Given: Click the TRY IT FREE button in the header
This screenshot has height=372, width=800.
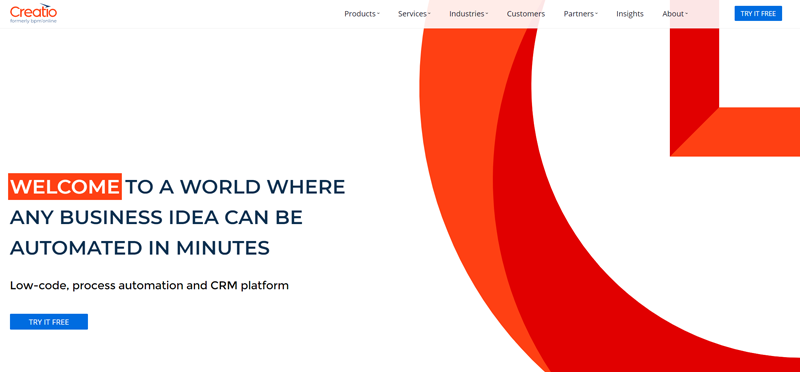Looking at the screenshot, I should point(758,14).
